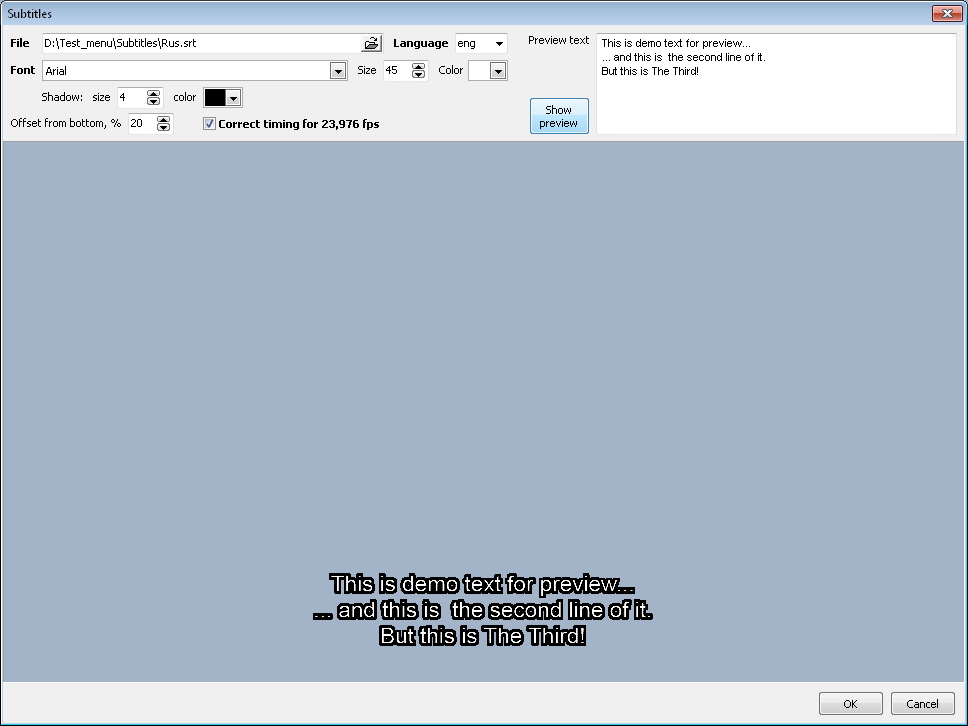Click the black shadow color swatch

point(215,98)
